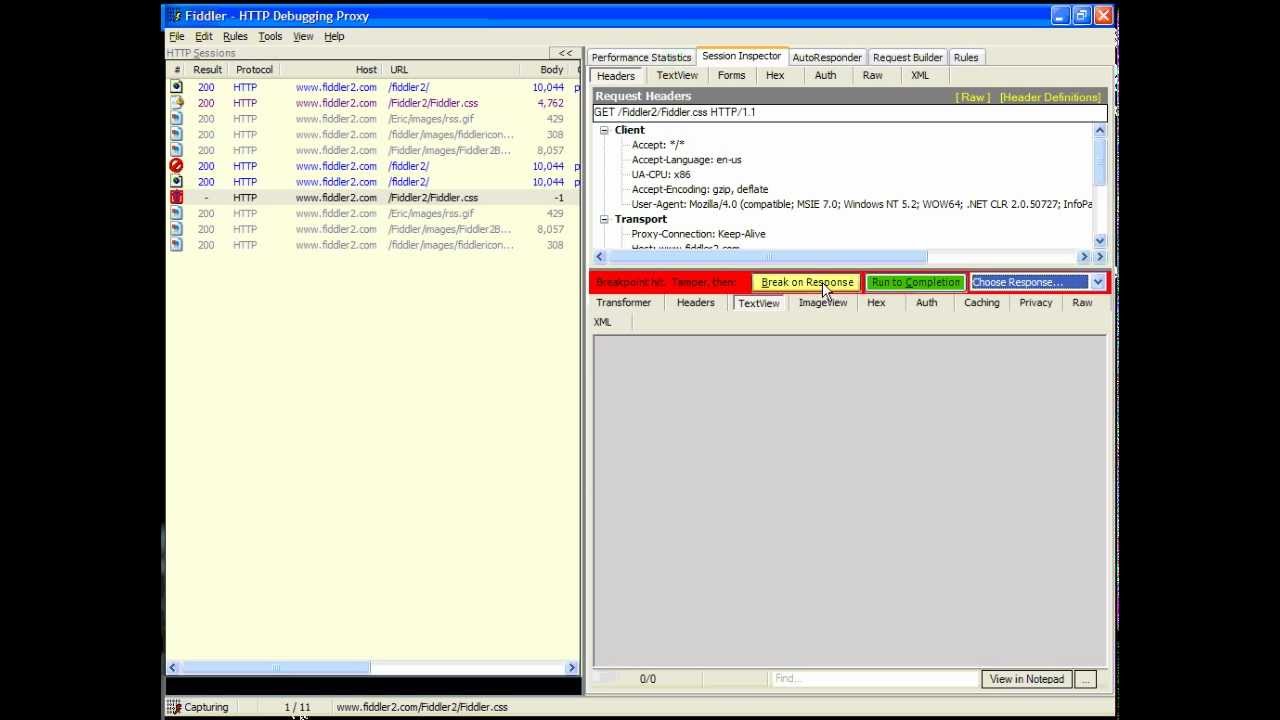Switch to the Performance Statistics tab

(641, 57)
